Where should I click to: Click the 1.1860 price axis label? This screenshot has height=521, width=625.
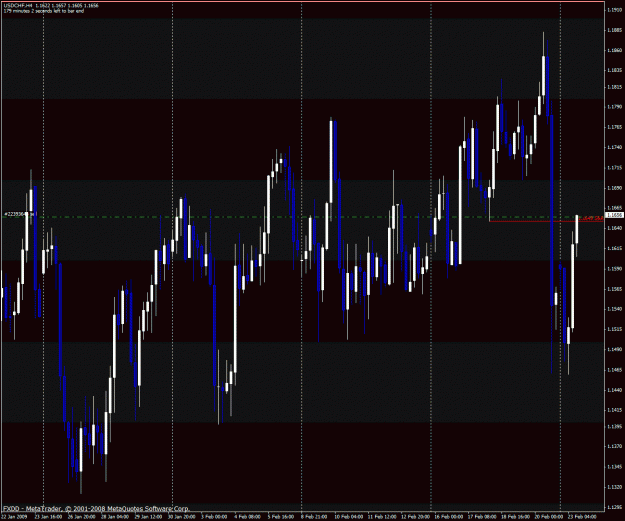click(613, 51)
